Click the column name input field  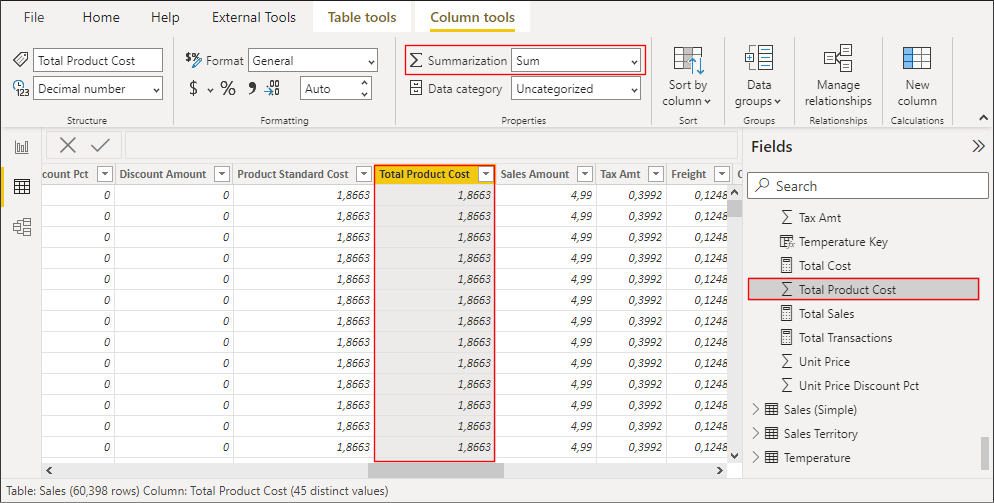[98, 60]
